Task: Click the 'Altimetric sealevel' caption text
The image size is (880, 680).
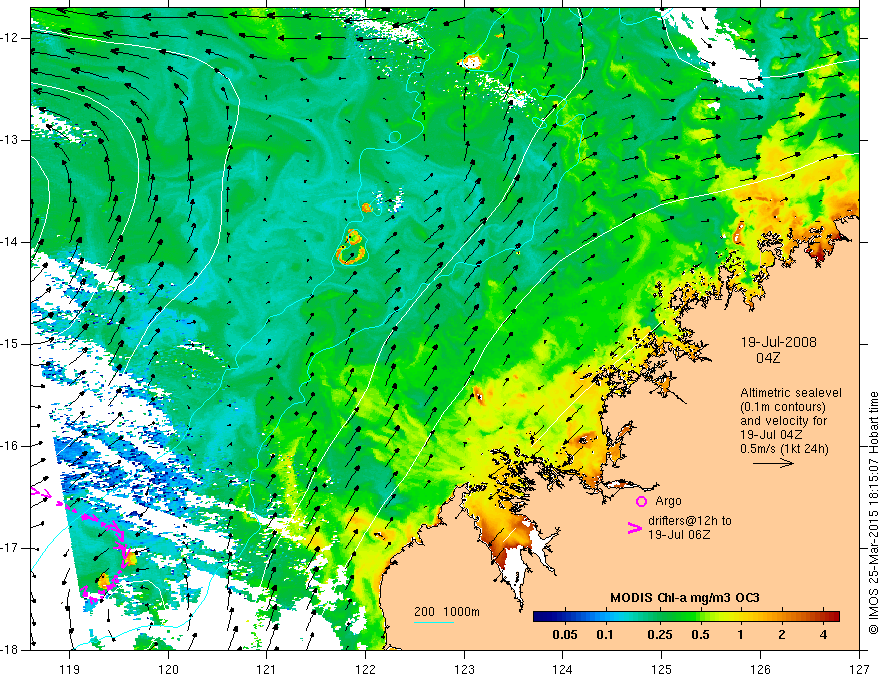Action: click(791, 393)
